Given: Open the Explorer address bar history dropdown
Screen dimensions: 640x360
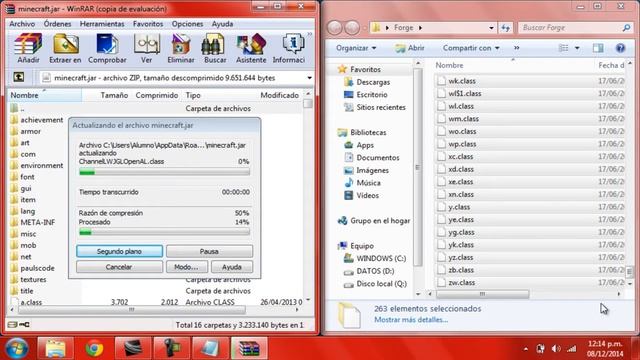Looking at the screenshot, I should click(x=491, y=28).
